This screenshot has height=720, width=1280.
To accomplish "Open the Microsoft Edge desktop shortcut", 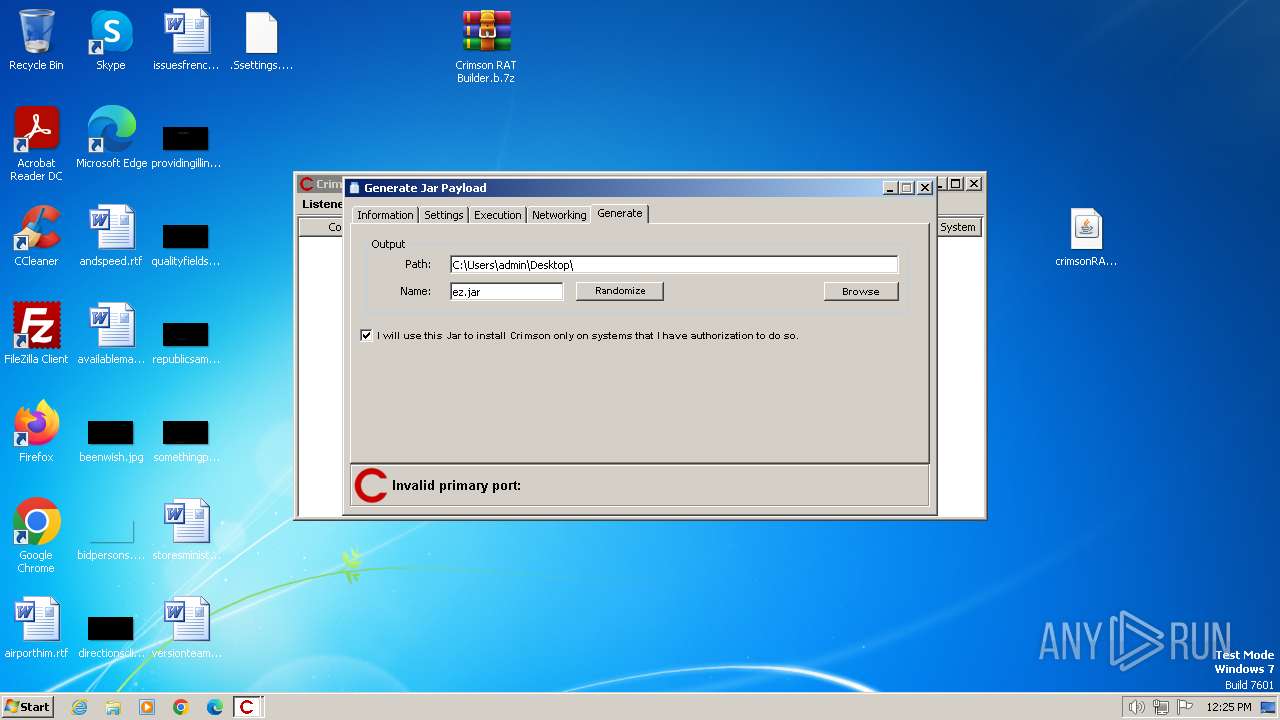I will point(111,139).
